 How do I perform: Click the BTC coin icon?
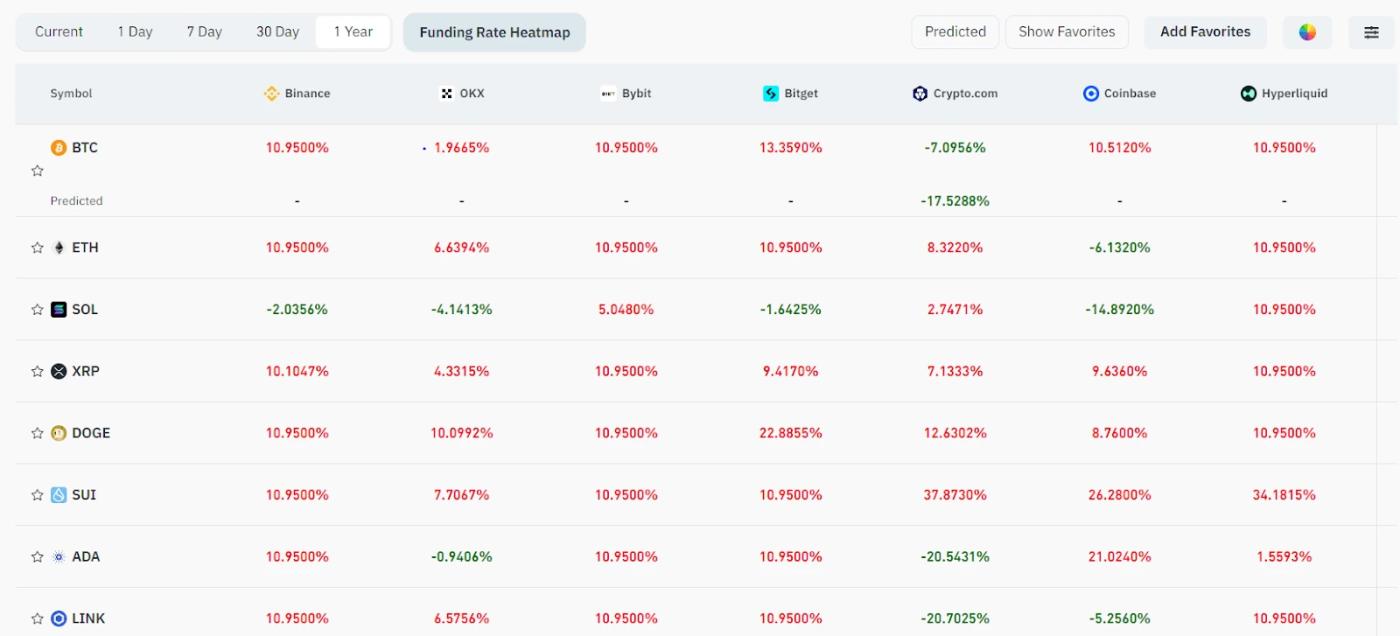[x=60, y=147]
